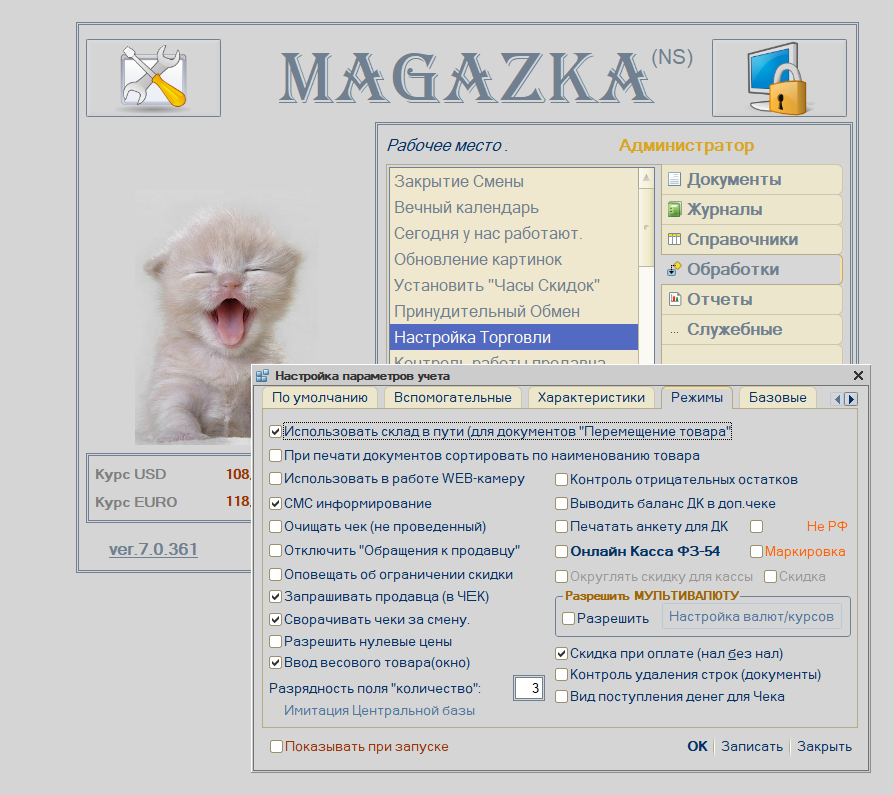The width and height of the screenshot is (894, 795).
Task: Click the locked monitor icon at top-right
Action: point(779,78)
